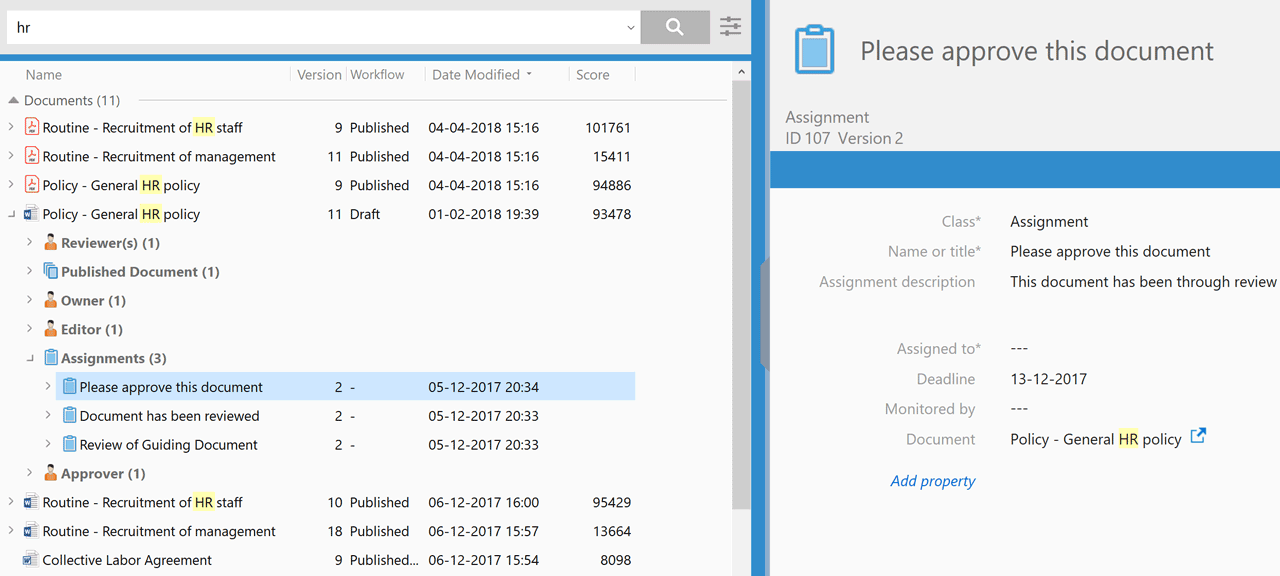1280x576 pixels.
Task: Click clipboard icon of Review of Guiding Document
Action: coord(69,444)
